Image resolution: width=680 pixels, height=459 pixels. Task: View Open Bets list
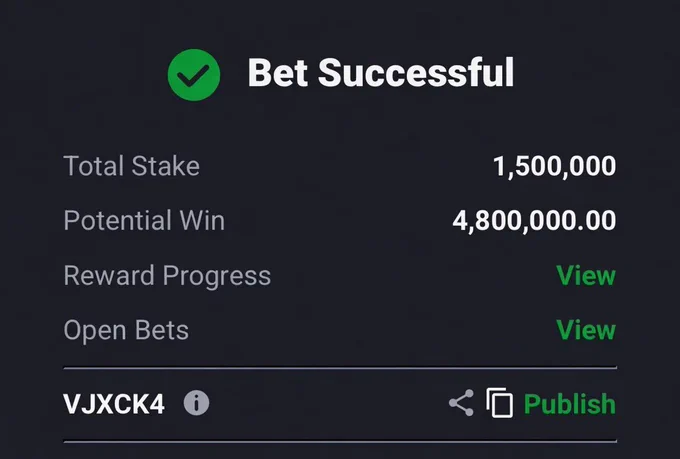click(x=586, y=330)
